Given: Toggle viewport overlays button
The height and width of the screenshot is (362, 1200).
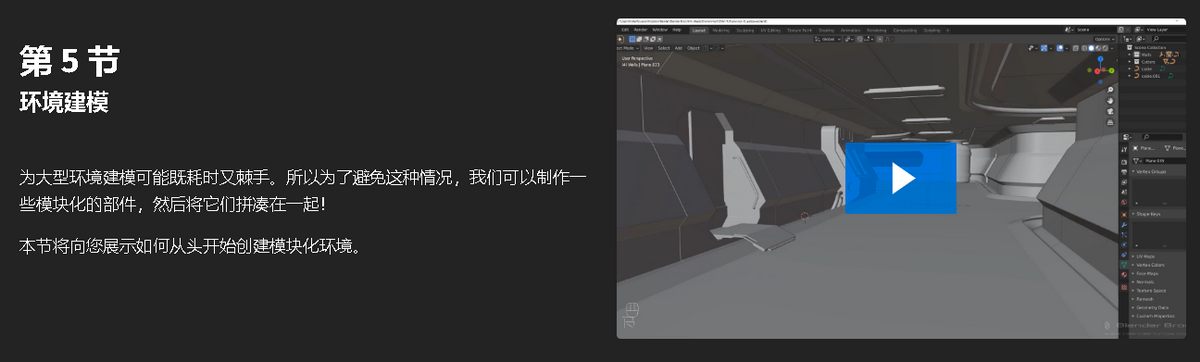Looking at the screenshot, I should click(1060, 48).
